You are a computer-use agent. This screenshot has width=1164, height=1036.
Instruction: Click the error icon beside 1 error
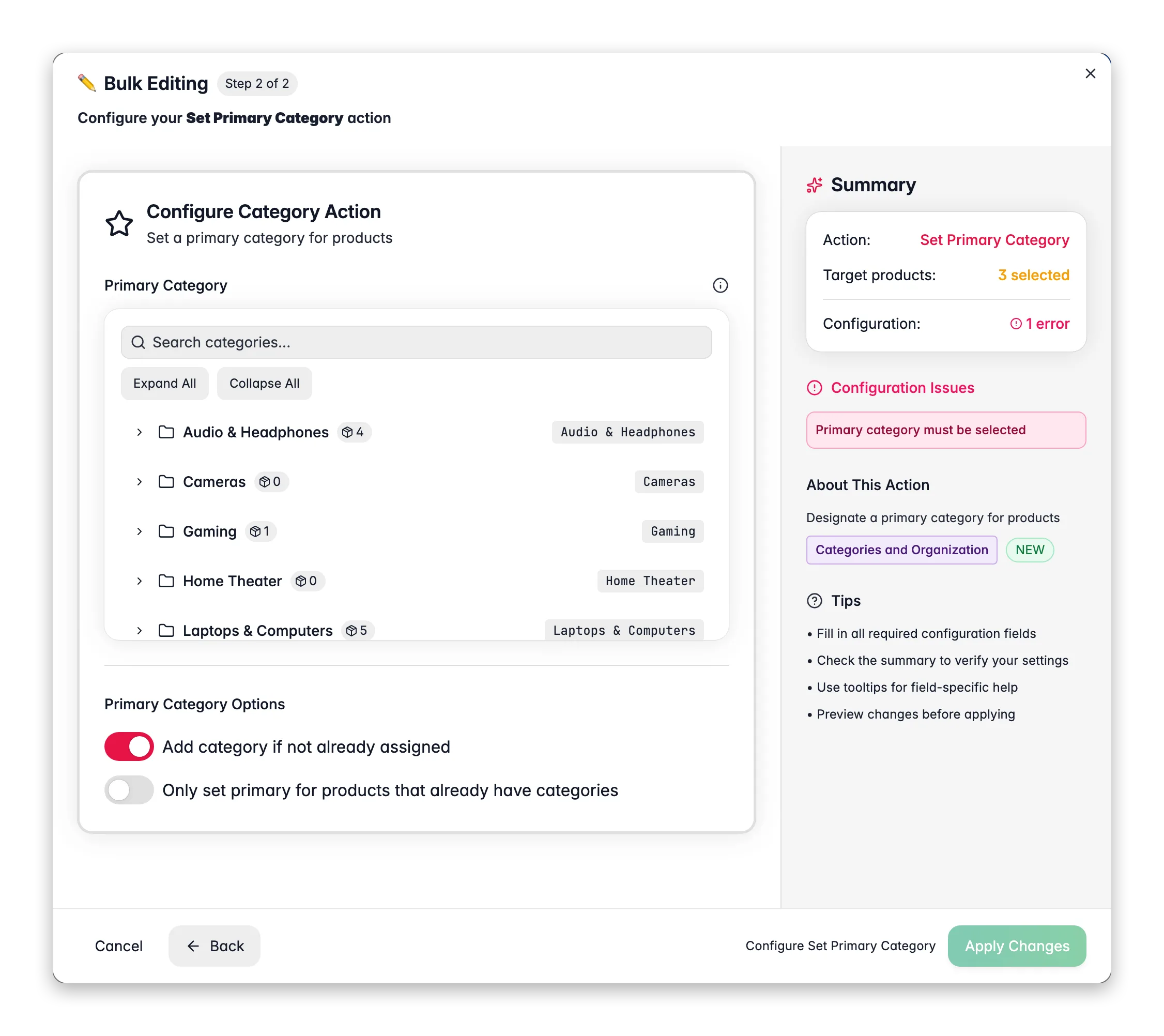pos(1015,324)
